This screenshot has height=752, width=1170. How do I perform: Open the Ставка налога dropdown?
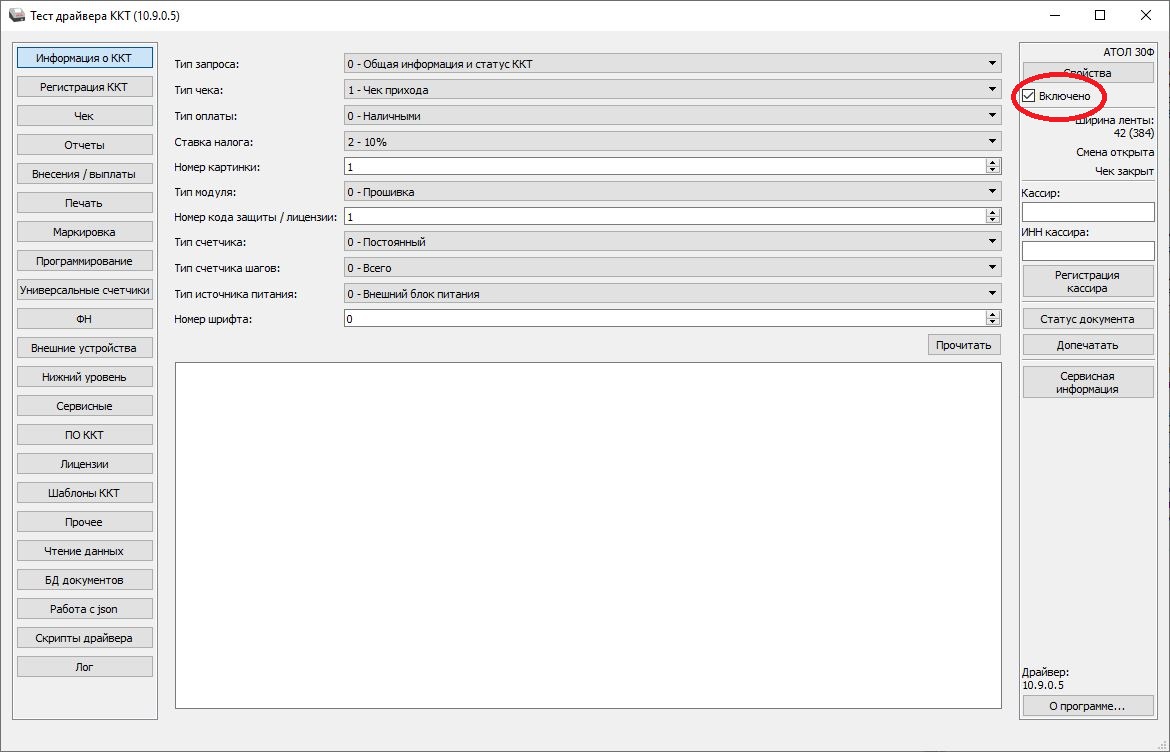[x=671, y=142]
